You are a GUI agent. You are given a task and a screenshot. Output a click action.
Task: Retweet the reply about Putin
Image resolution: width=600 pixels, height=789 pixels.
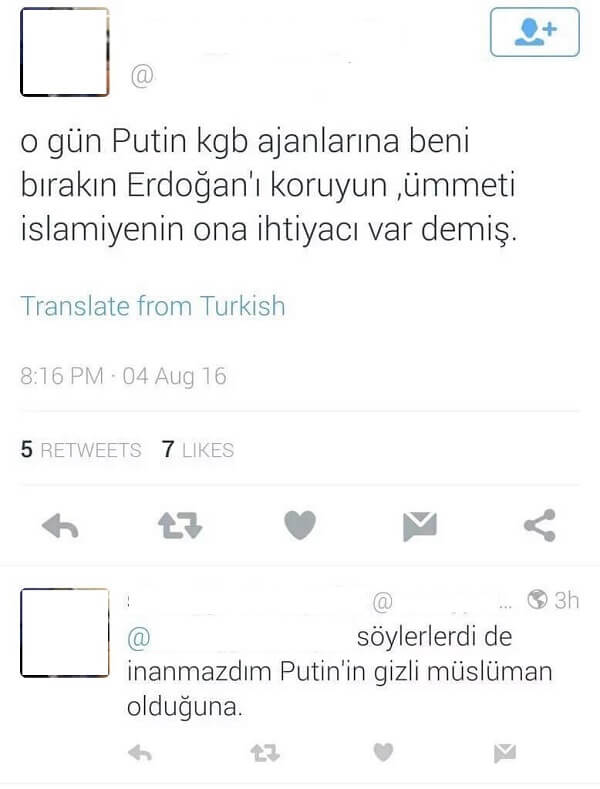point(265,753)
